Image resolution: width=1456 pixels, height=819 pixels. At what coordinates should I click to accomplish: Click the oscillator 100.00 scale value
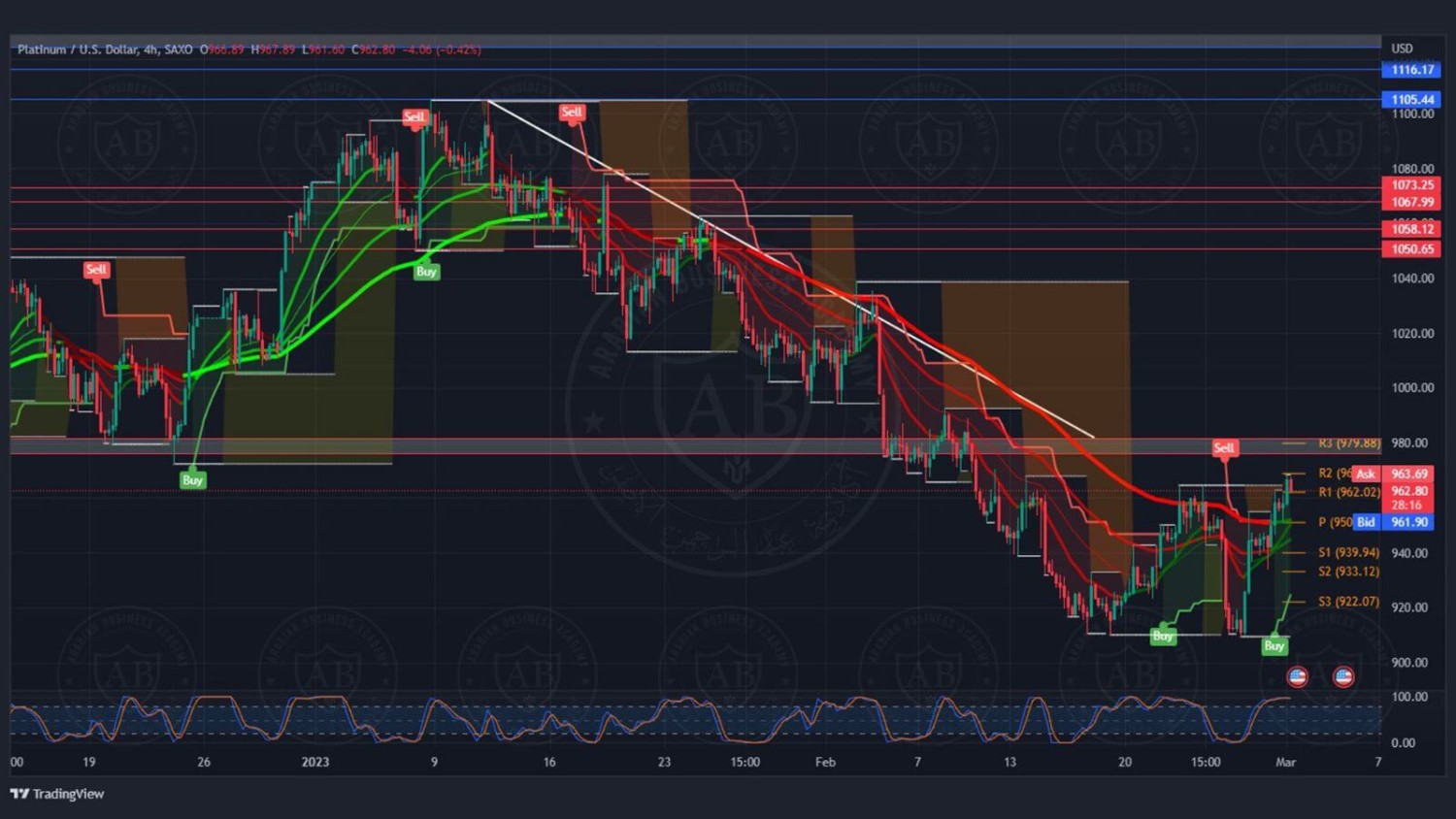tap(1409, 697)
